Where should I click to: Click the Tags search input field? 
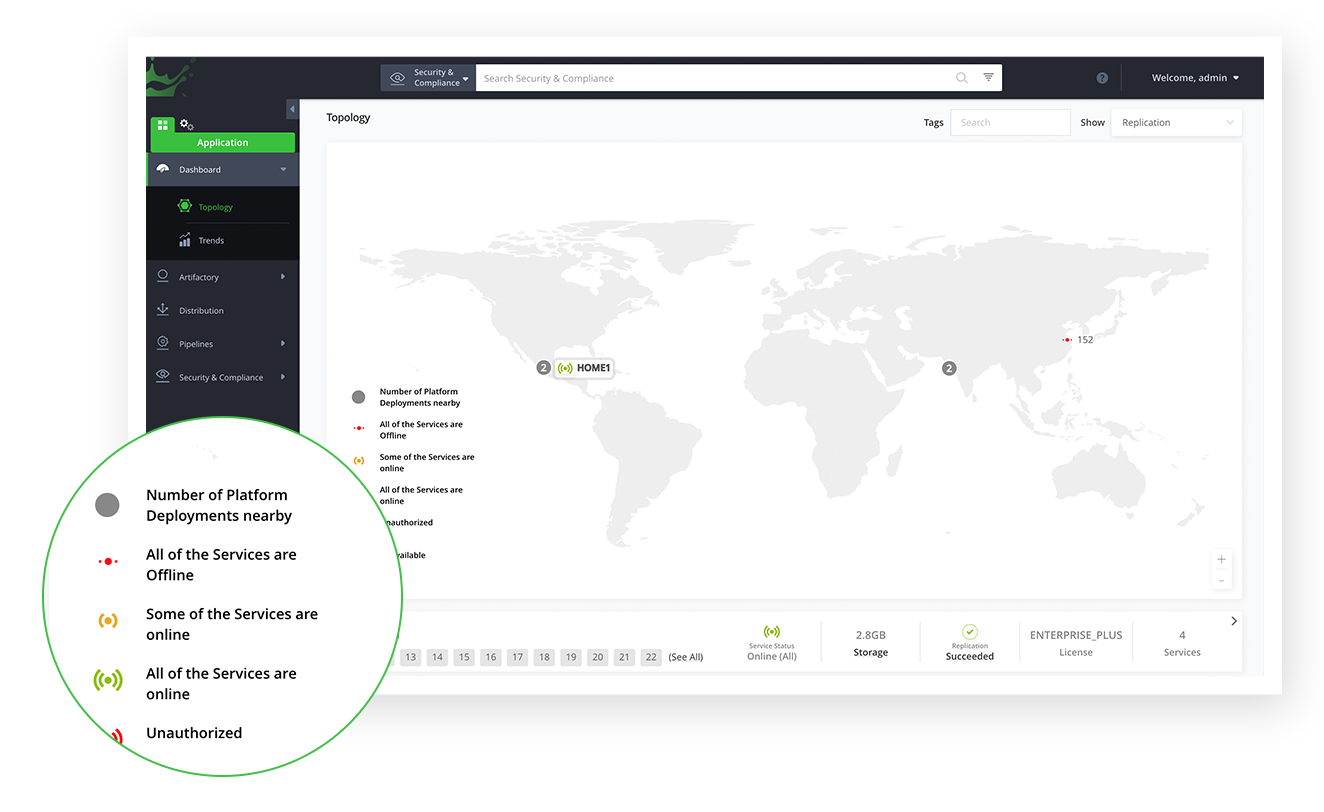point(1009,123)
